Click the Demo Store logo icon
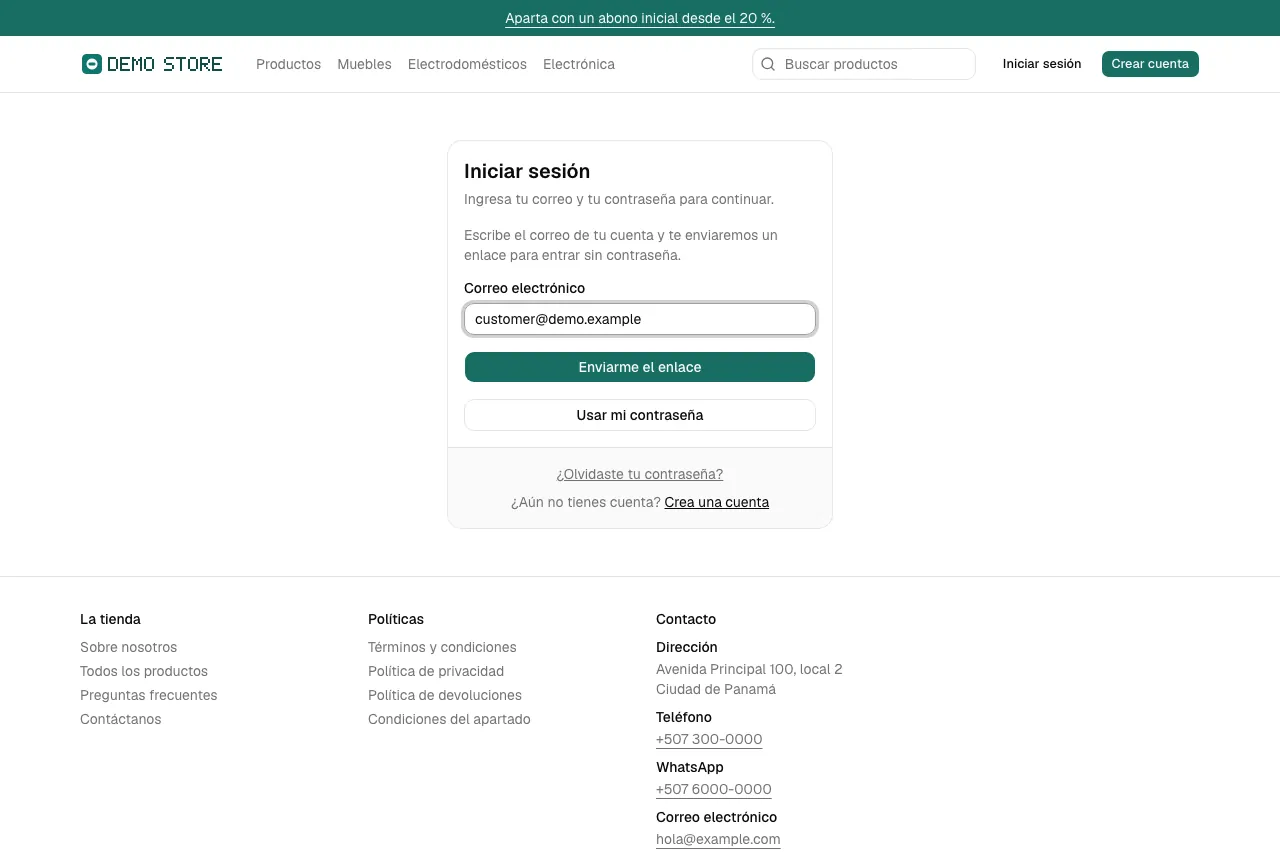The height and width of the screenshot is (860, 1280). [92, 64]
